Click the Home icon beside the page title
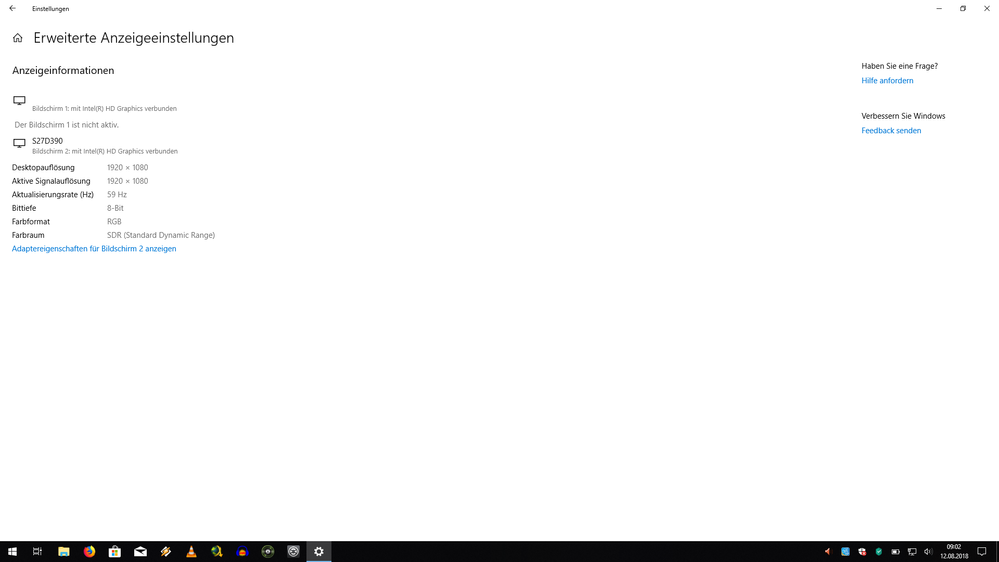This screenshot has height=562, width=999. [x=17, y=38]
